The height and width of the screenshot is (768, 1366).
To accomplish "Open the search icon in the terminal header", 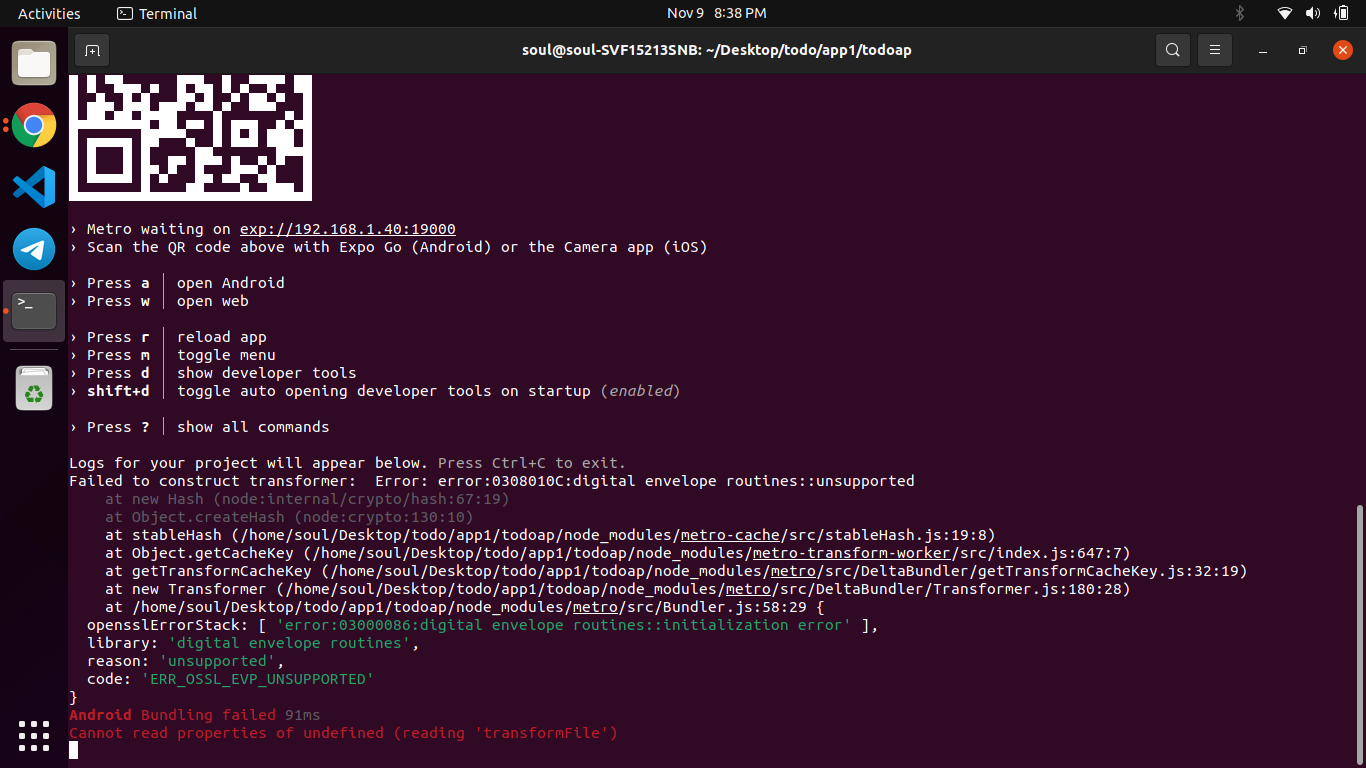I will 1172,49.
